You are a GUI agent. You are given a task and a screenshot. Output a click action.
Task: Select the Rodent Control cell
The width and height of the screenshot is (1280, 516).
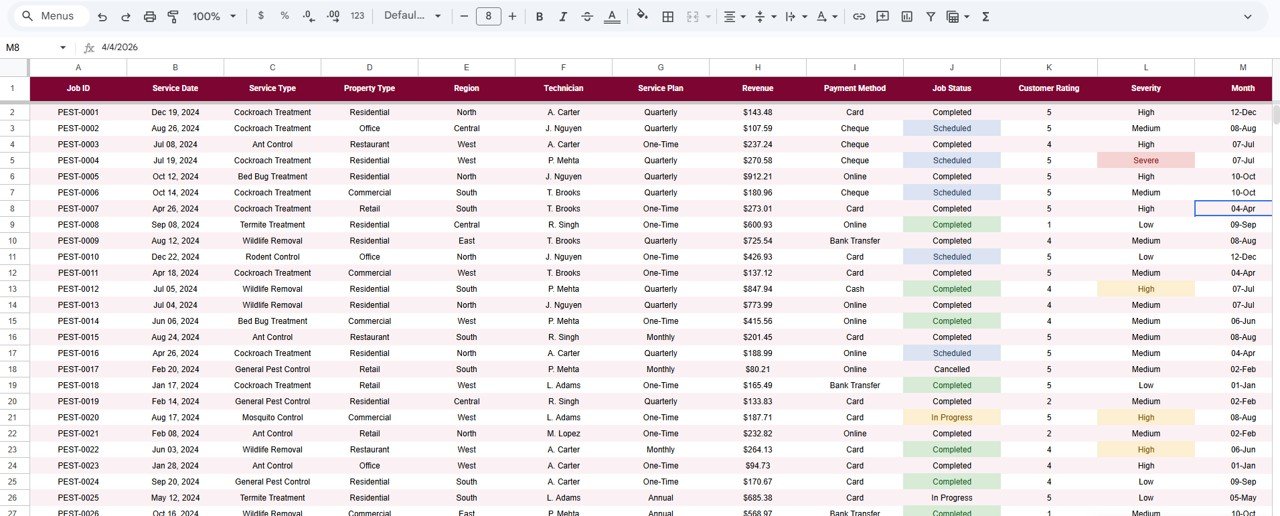point(272,257)
